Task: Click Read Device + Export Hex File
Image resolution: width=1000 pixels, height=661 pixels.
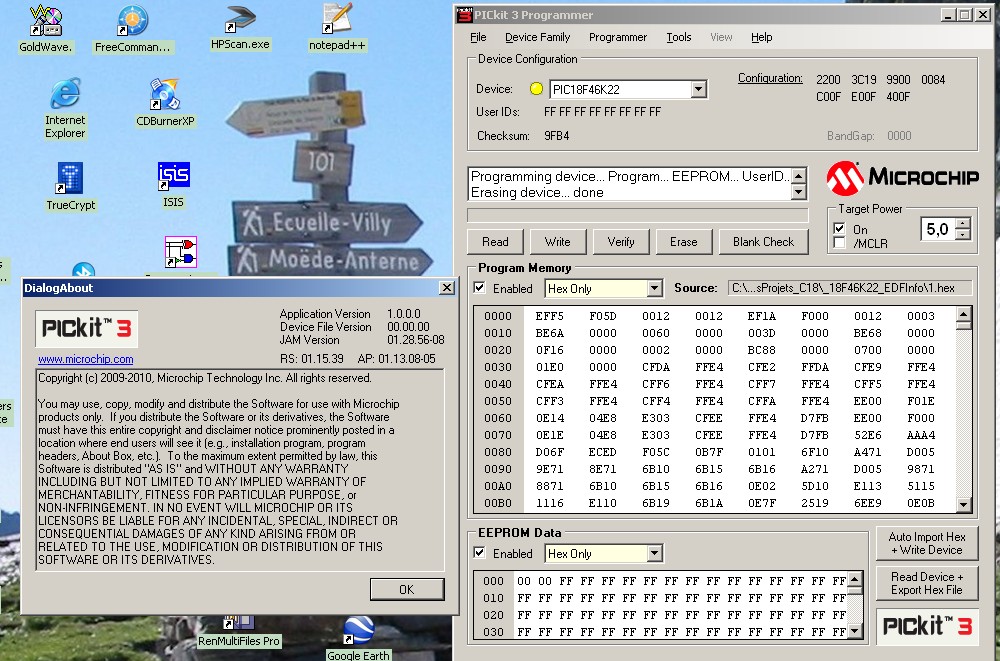Action: click(x=927, y=583)
